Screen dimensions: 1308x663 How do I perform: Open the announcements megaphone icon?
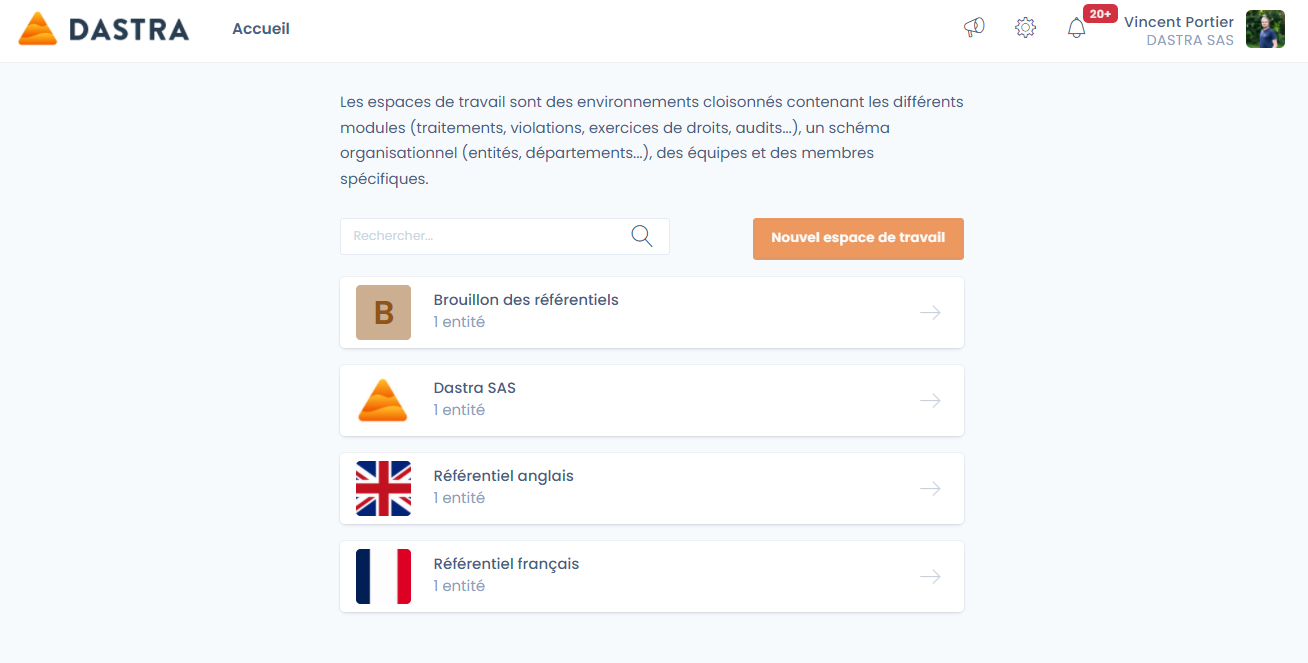pos(974,28)
